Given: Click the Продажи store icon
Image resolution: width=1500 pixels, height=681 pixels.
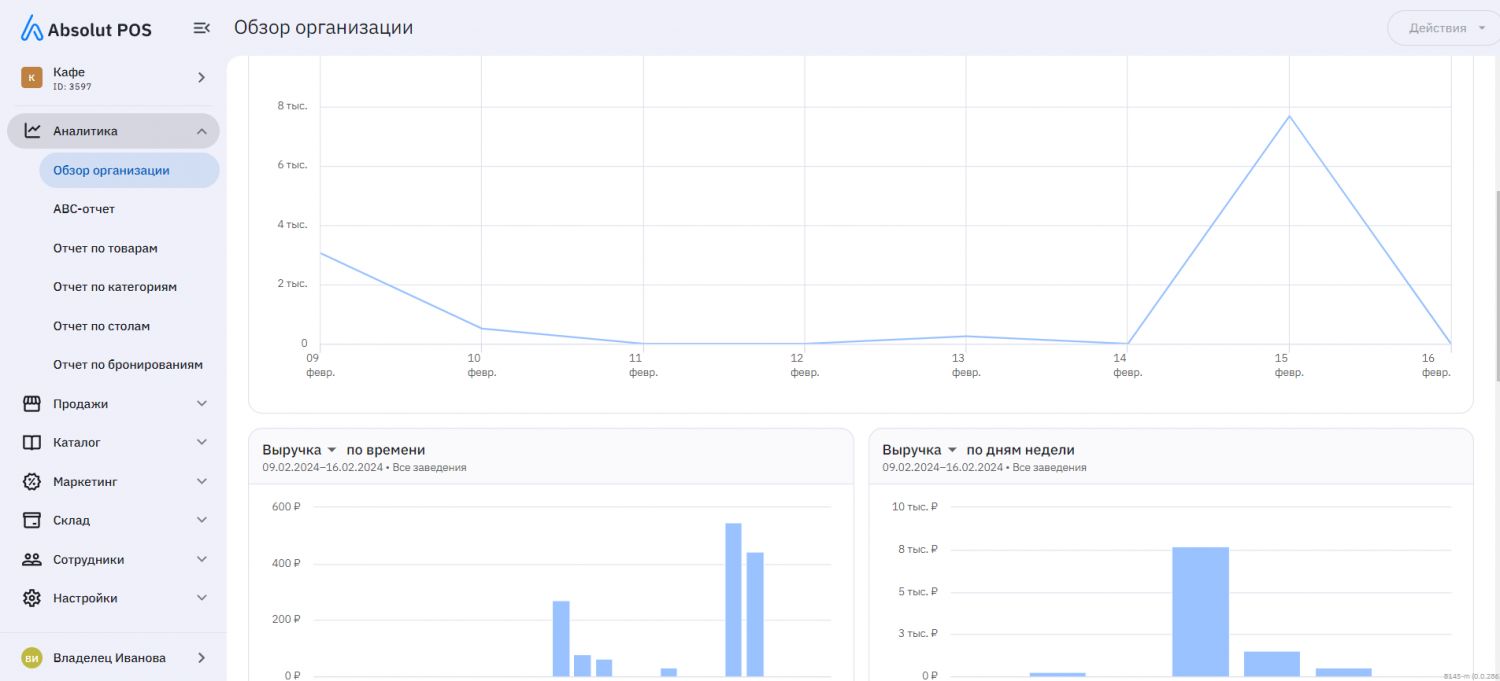Looking at the screenshot, I should pos(32,404).
